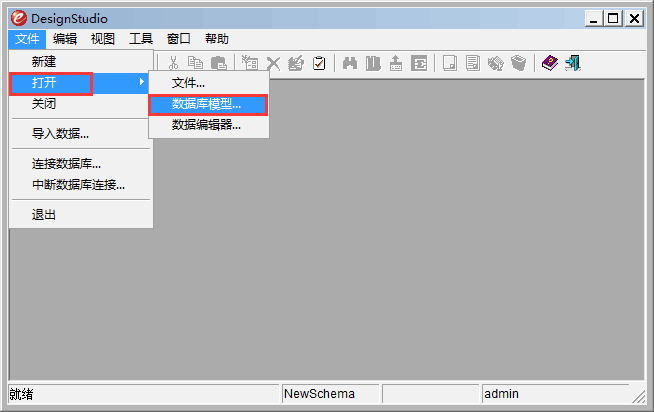Choose 退出 to exit the application
Viewport: 654px width, 412px height.
(81, 215)
